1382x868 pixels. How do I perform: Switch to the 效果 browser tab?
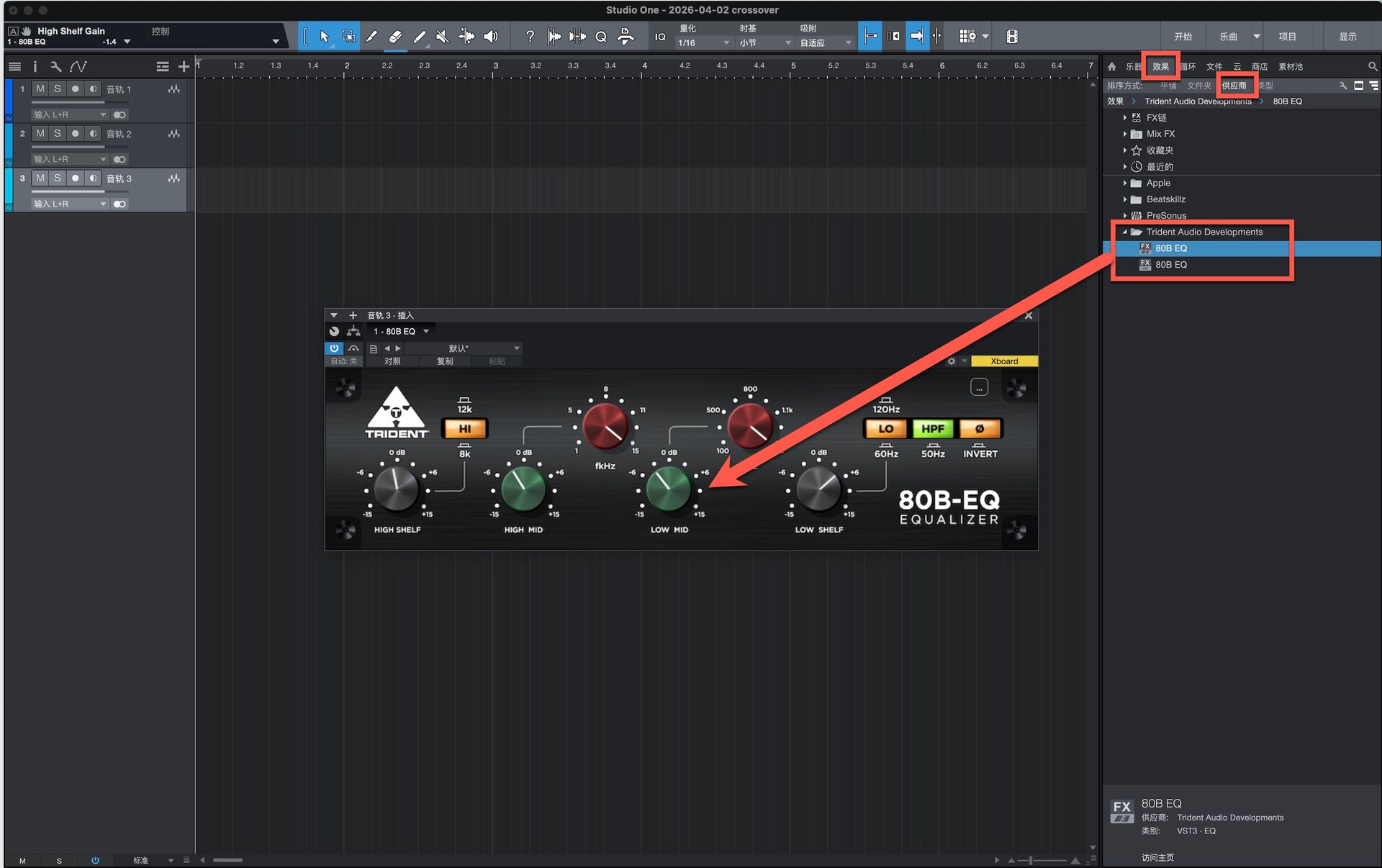click(x=1160, y=67)
